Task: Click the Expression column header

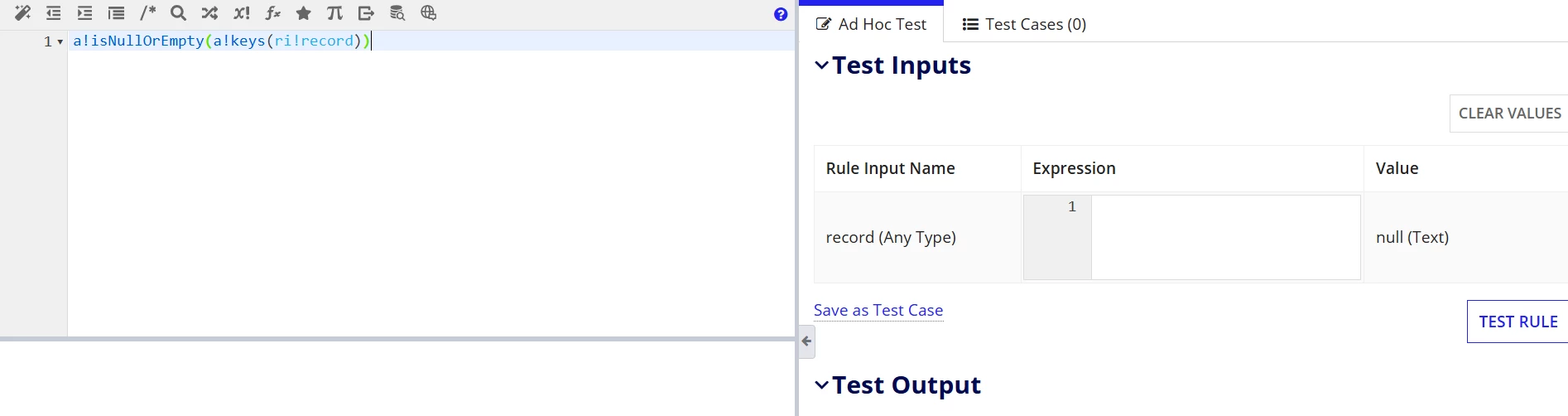Action: coord(1192,168)
